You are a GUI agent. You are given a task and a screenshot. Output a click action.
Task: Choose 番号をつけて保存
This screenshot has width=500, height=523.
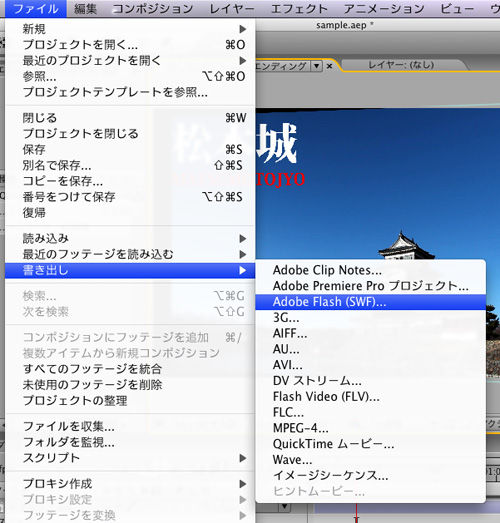pos(130,197)
